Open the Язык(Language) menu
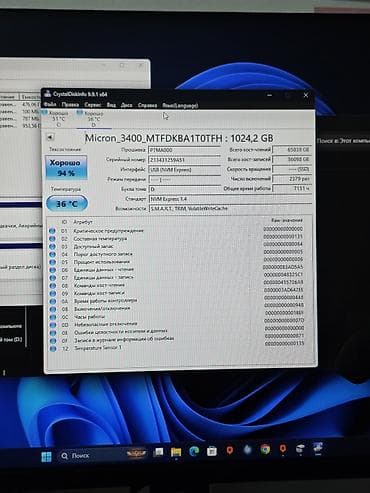 (x=180, y=105)
